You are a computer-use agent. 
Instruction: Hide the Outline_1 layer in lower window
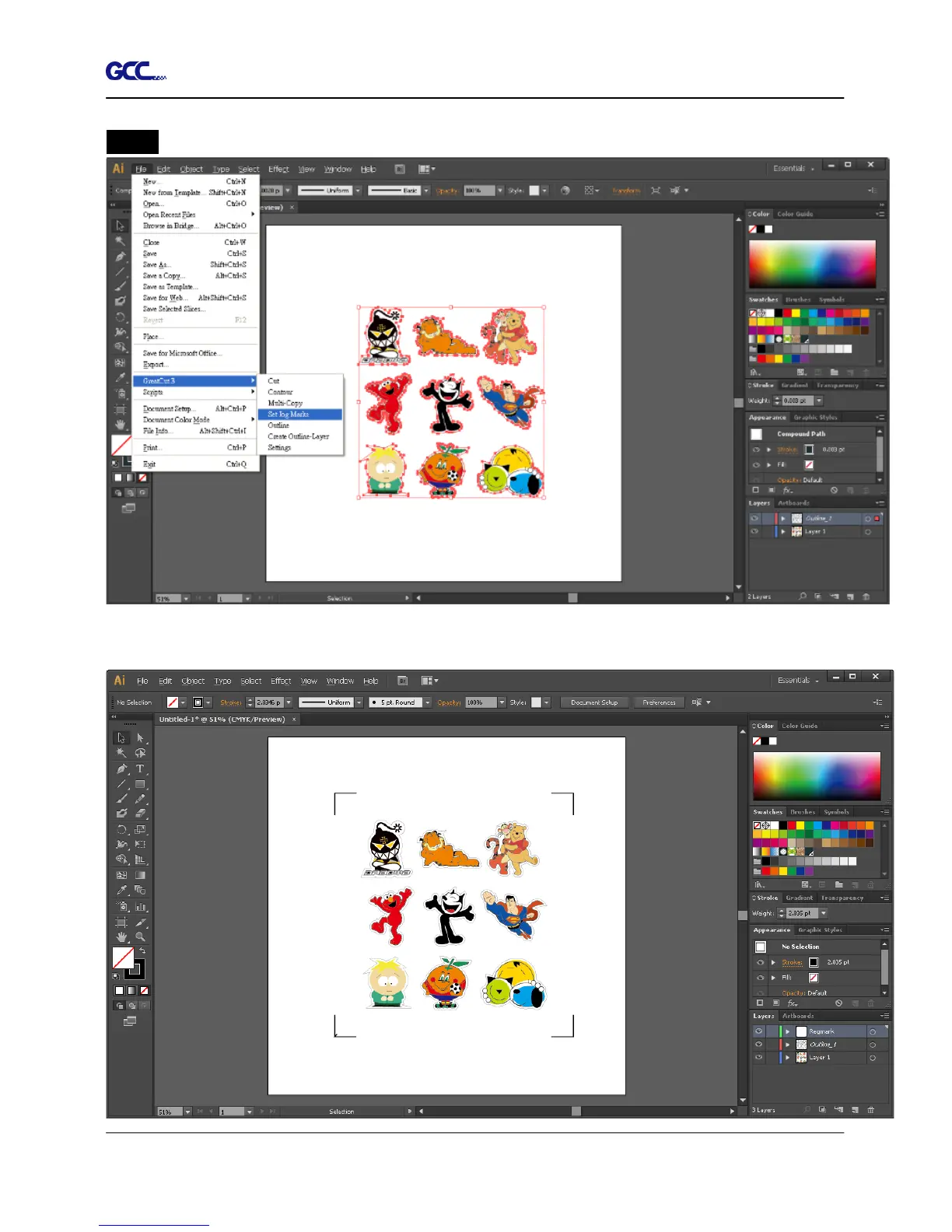pyautogui.click(x=758, y=1045)
